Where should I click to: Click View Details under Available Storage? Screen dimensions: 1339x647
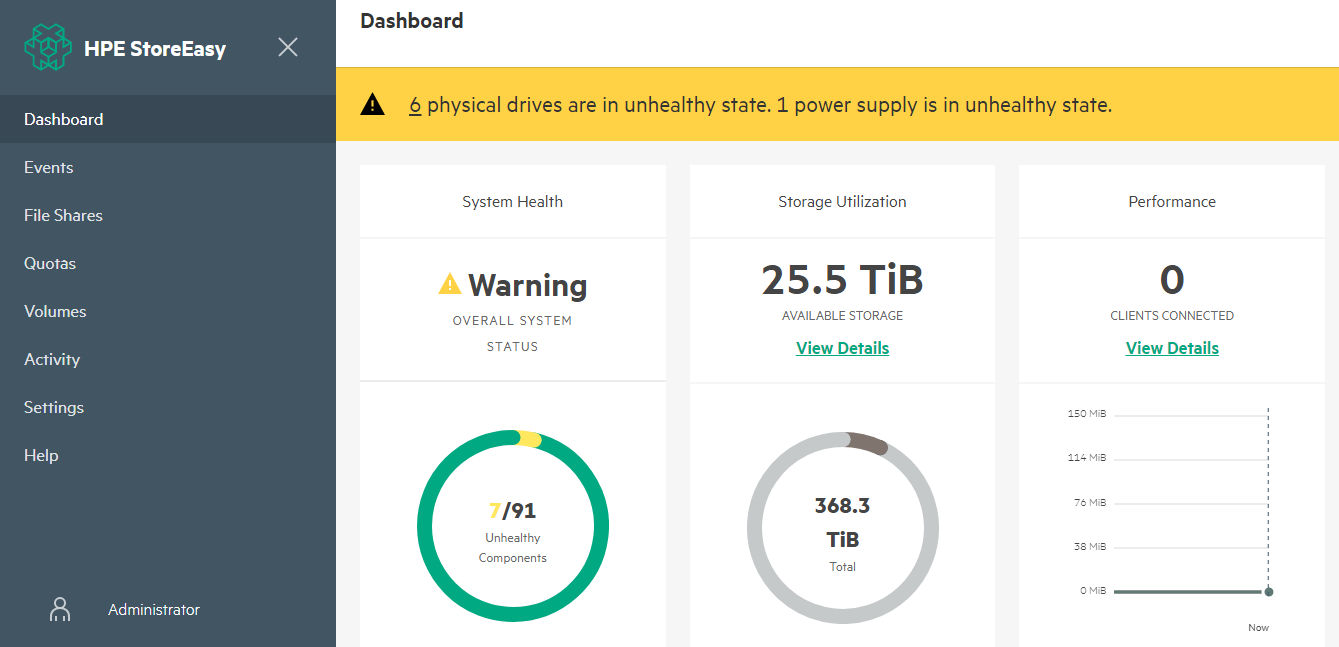coord(842,347)
